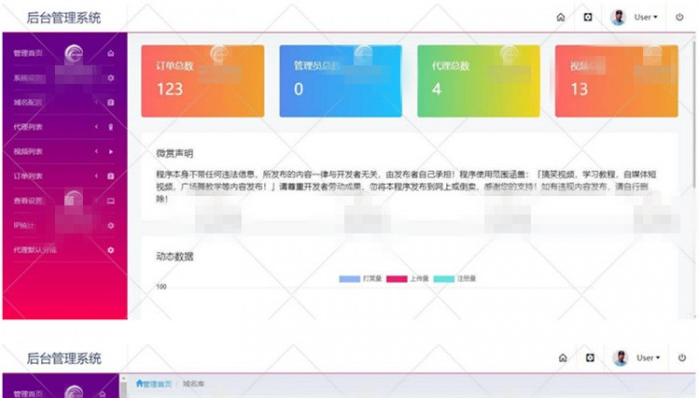Click the 视频 total card showing 13
This screenshot has height=398, width=699.
pos(617,81)
